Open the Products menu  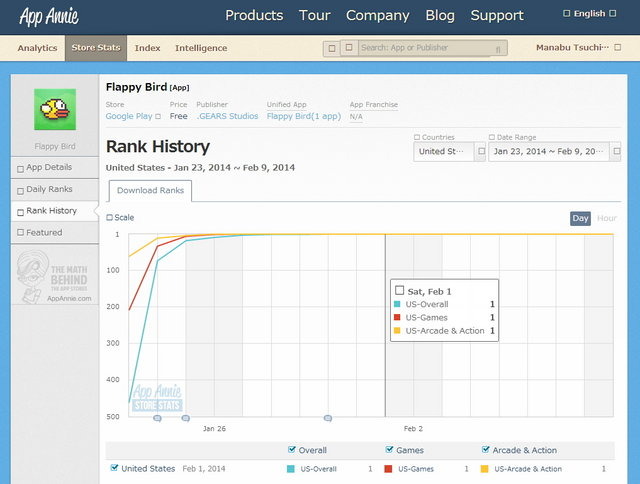tap(254, 16)
